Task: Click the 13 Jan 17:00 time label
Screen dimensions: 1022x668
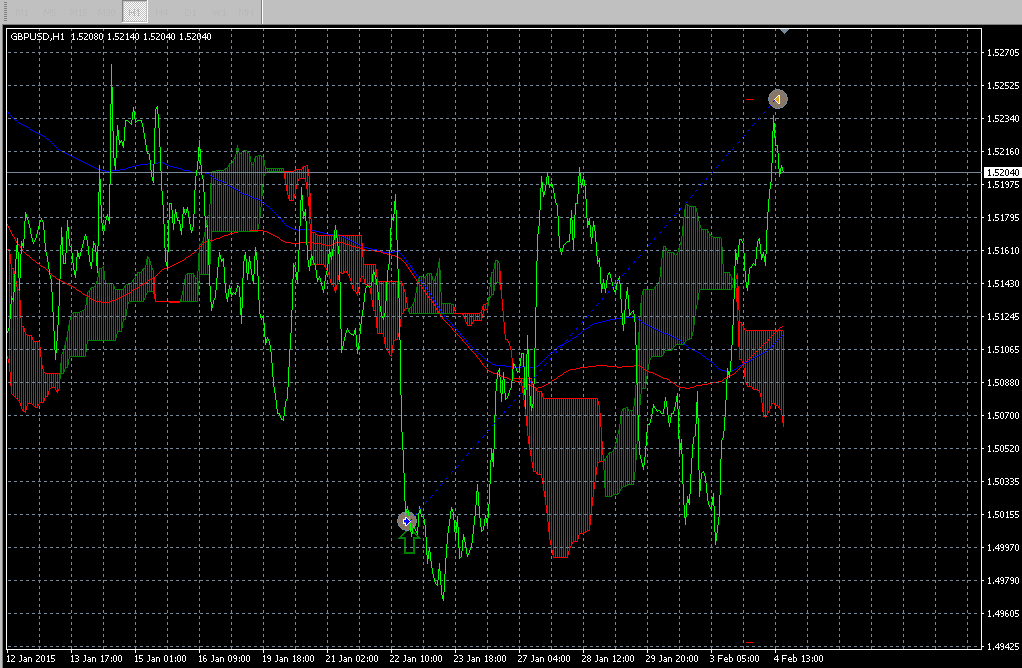Action: click(x=96, y=659)
